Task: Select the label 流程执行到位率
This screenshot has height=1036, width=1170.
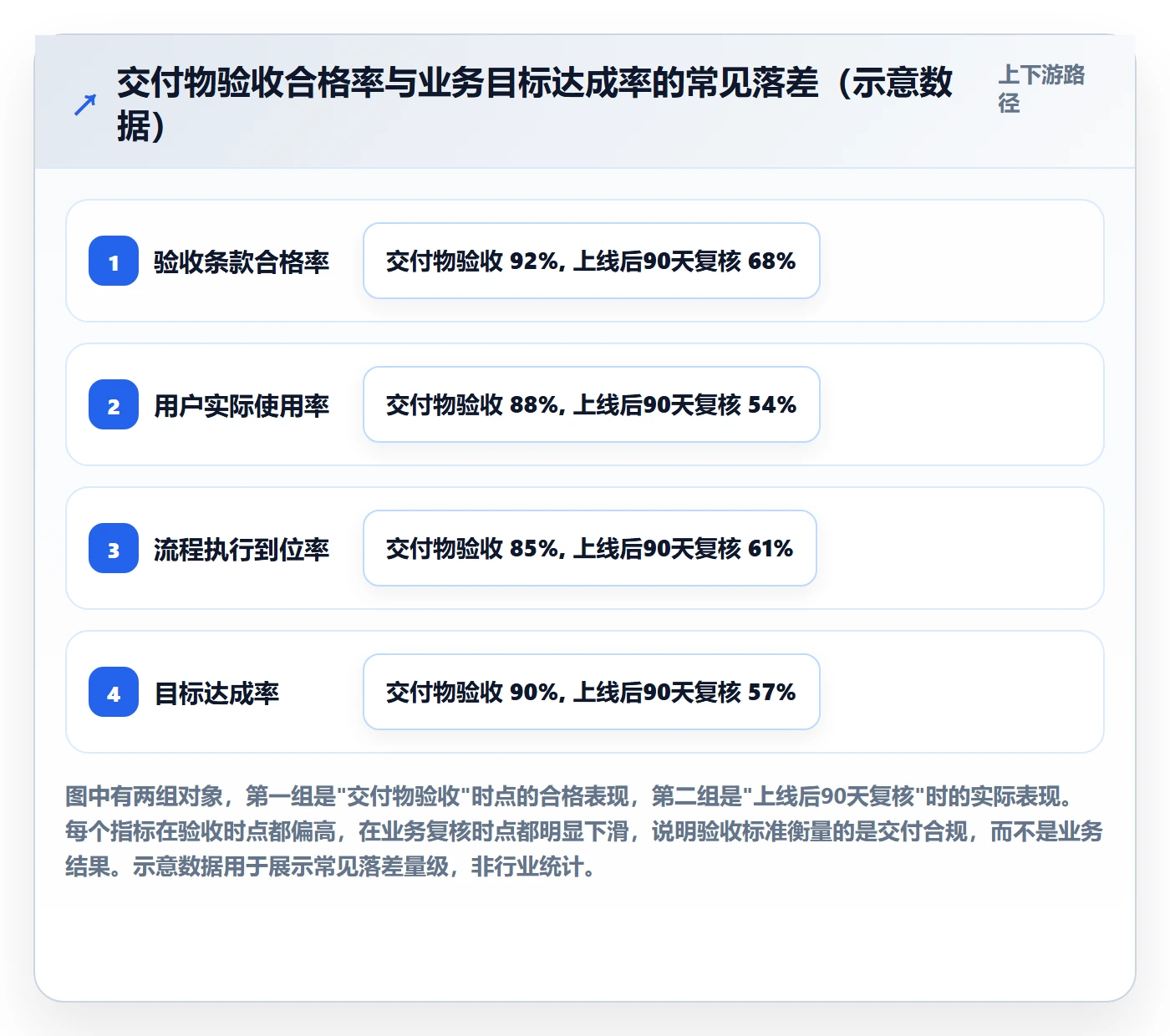Action: click(x=242, y=549)
